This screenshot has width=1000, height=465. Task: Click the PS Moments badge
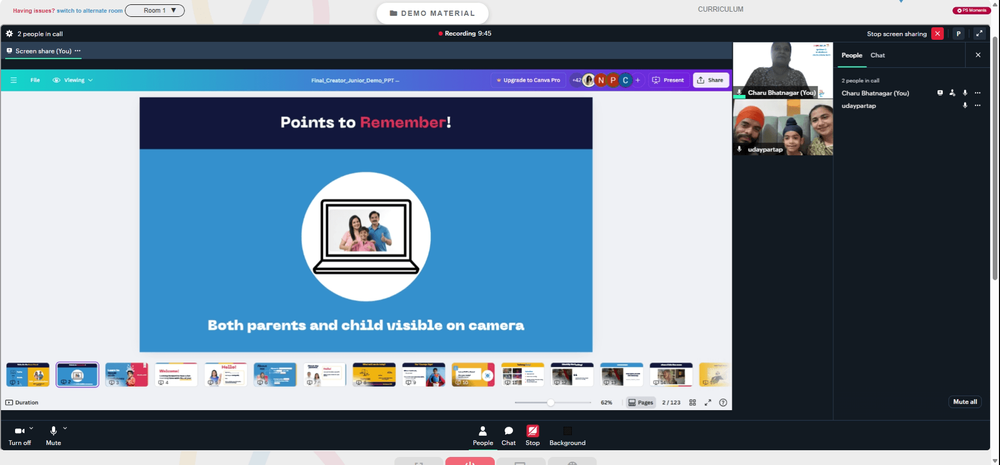click(x=970, y=10)
